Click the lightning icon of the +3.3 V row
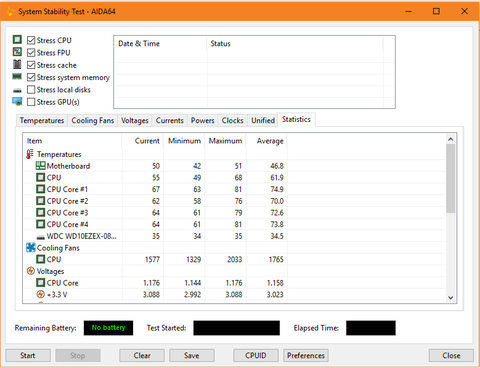 pos(41,294)
